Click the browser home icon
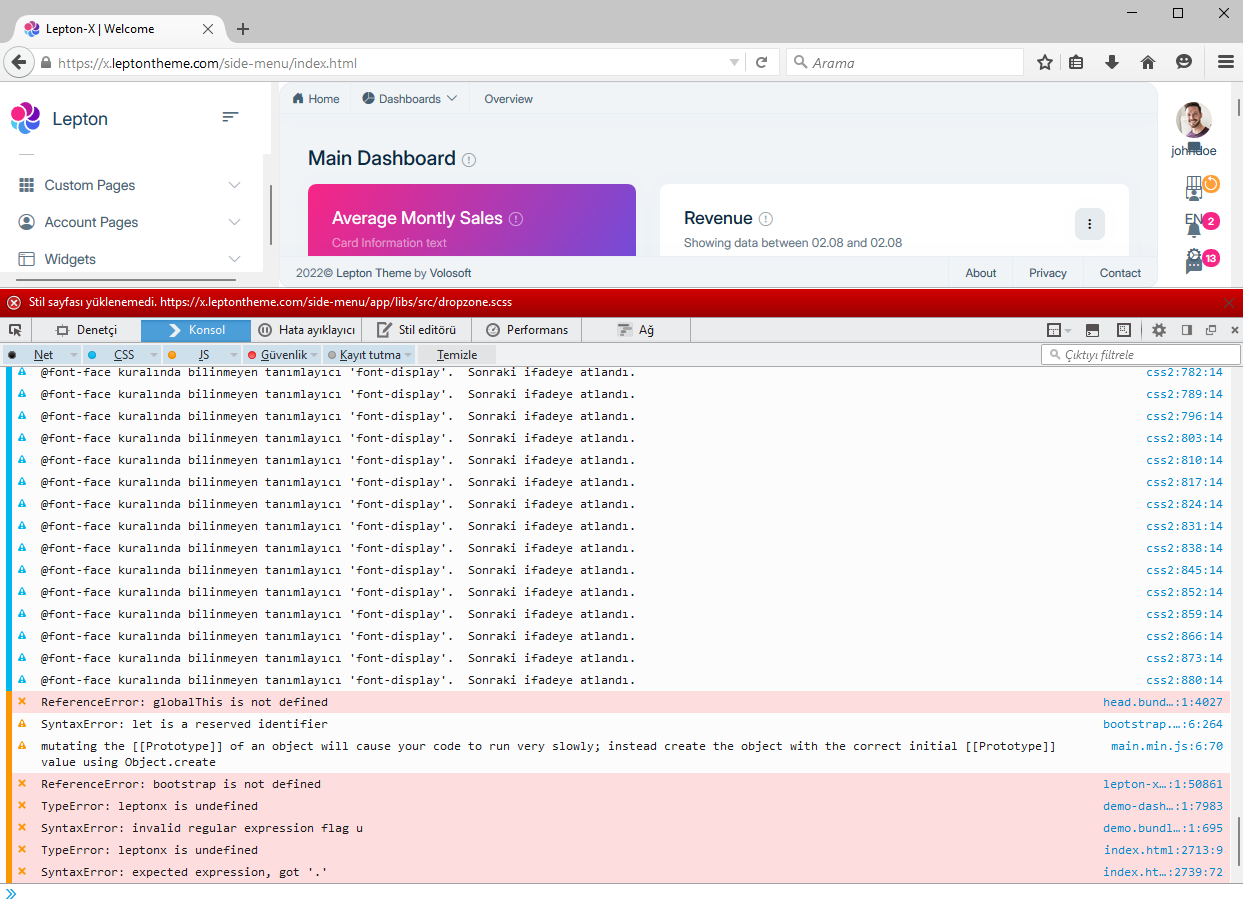 point(1148,62)
